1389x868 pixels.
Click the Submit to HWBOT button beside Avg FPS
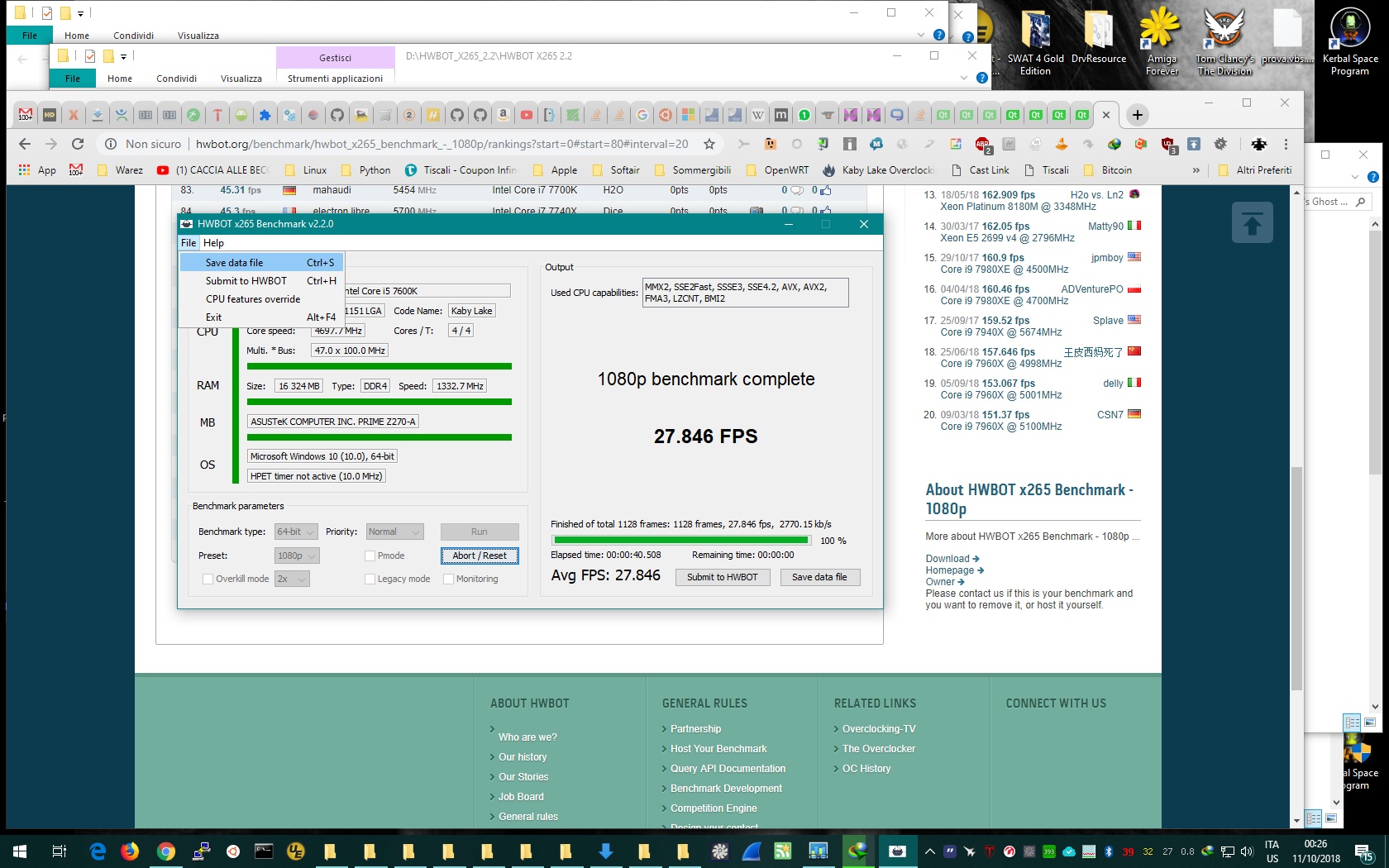pos(723,577)
